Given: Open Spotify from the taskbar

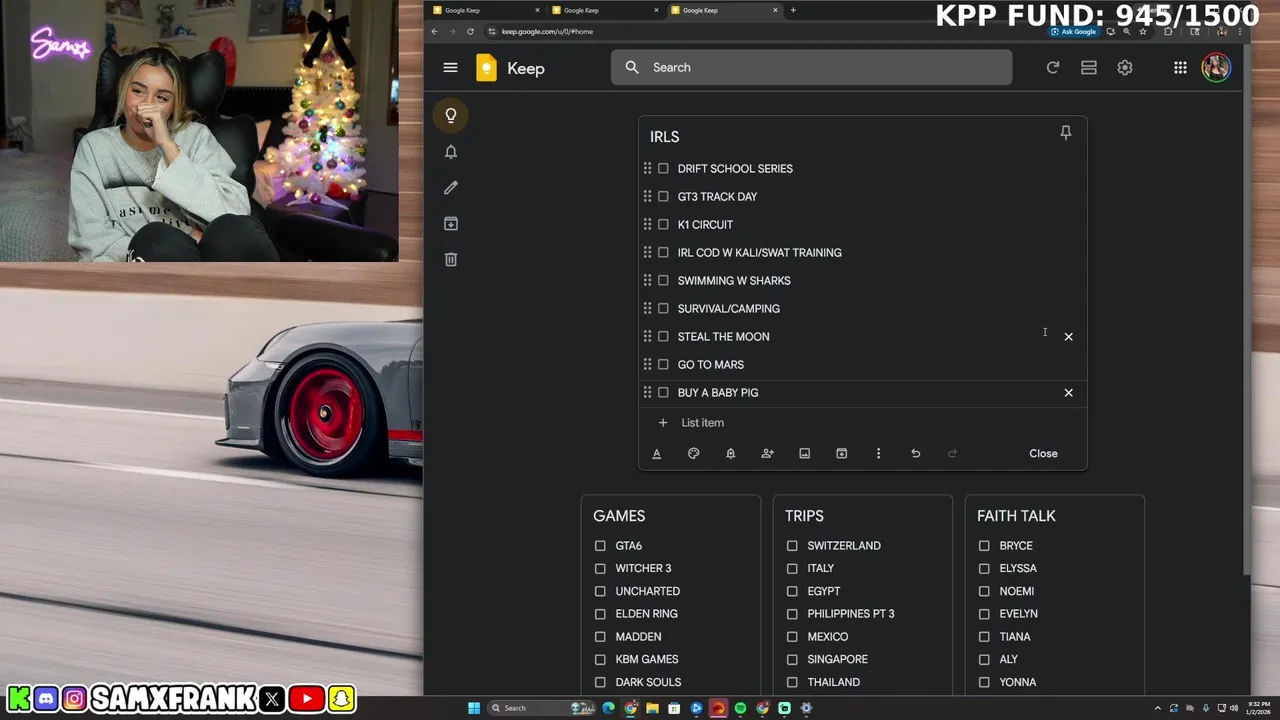Looking at the screenshot, I should pos(740,708).
